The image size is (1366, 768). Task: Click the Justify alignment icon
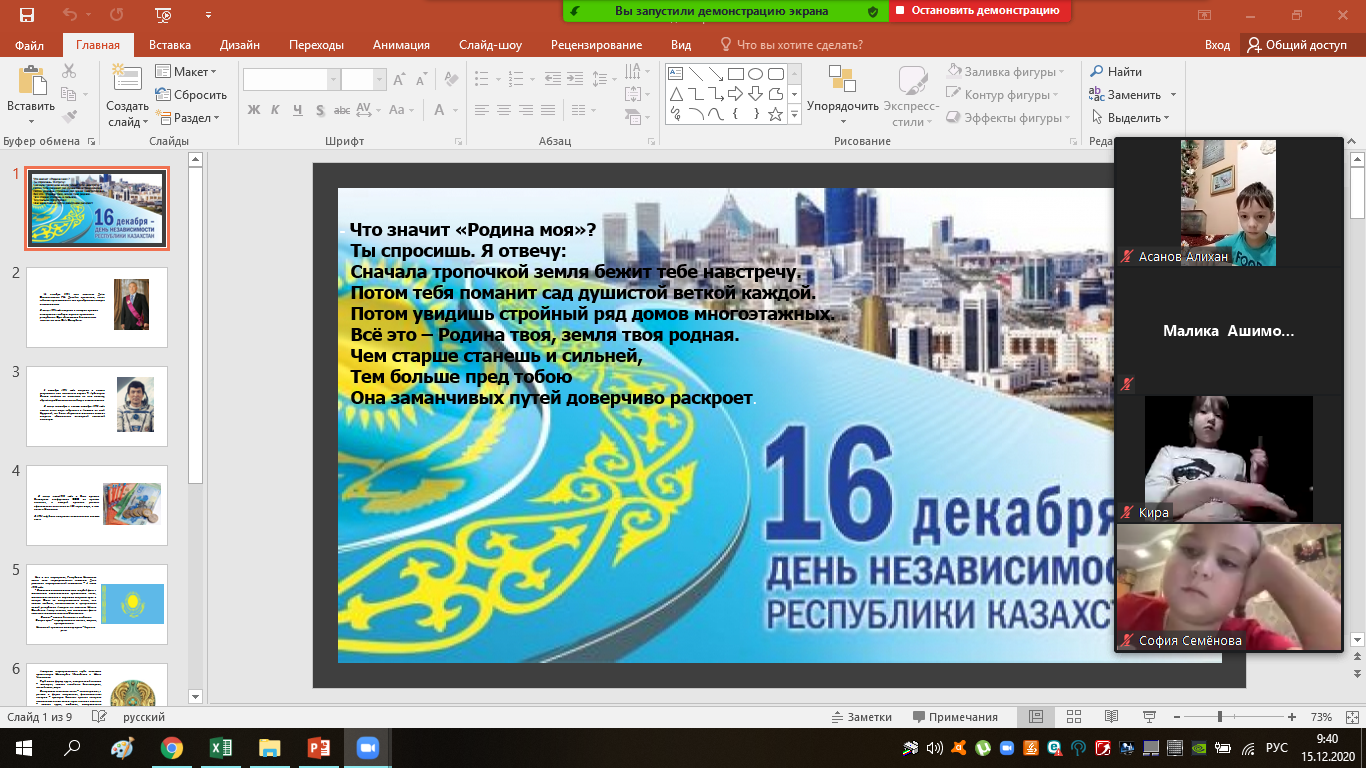click(x=550, y=110)
